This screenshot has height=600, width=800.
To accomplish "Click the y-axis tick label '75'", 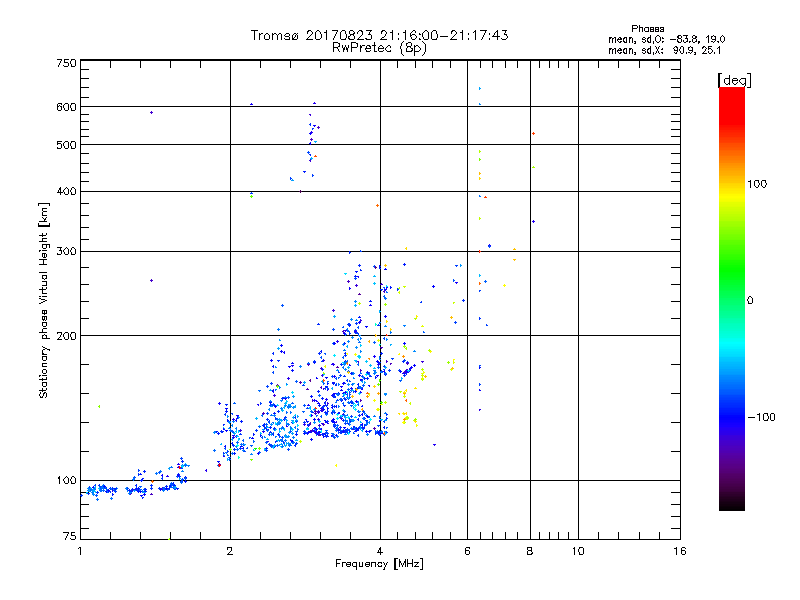I will (x=69, y=536).
